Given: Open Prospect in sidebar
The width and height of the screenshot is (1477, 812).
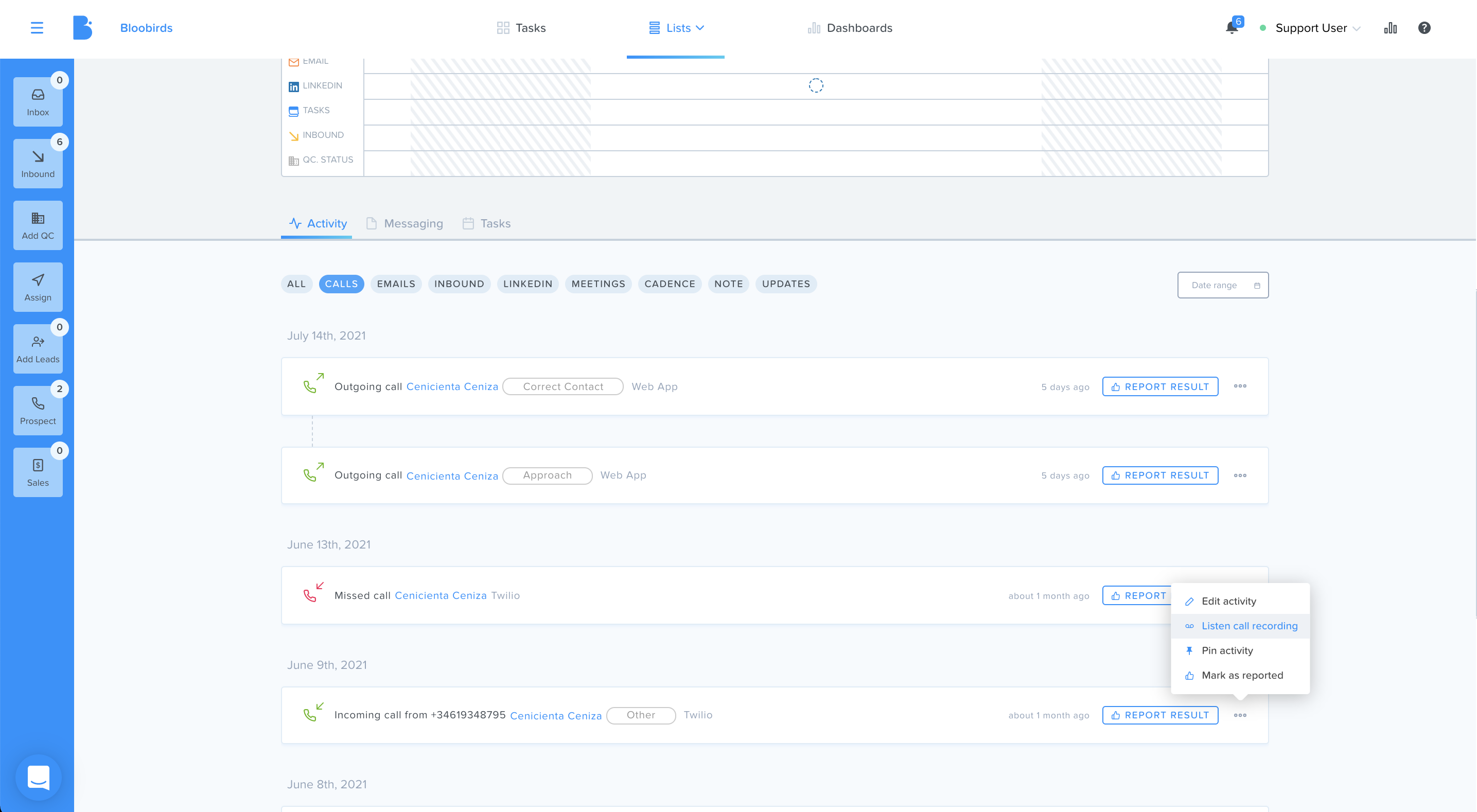Looking at the screenshot, I should tap(38, 411).
